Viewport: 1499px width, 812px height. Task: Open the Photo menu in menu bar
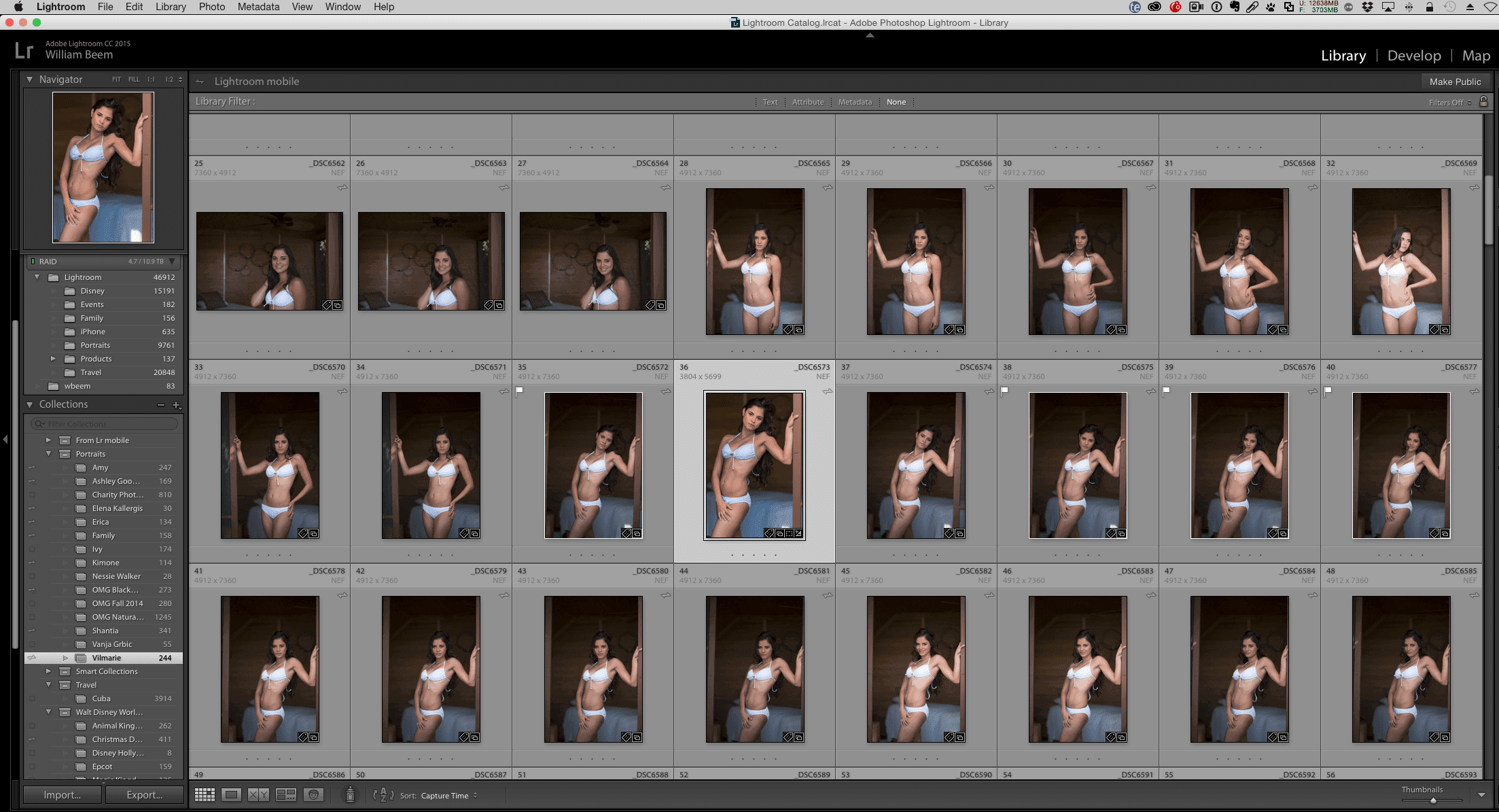[212, 7]
